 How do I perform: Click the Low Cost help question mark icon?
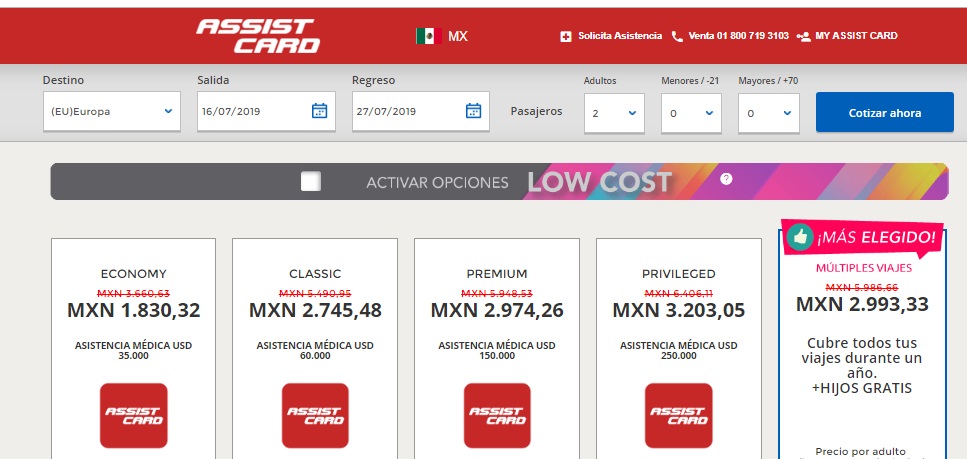726,179
